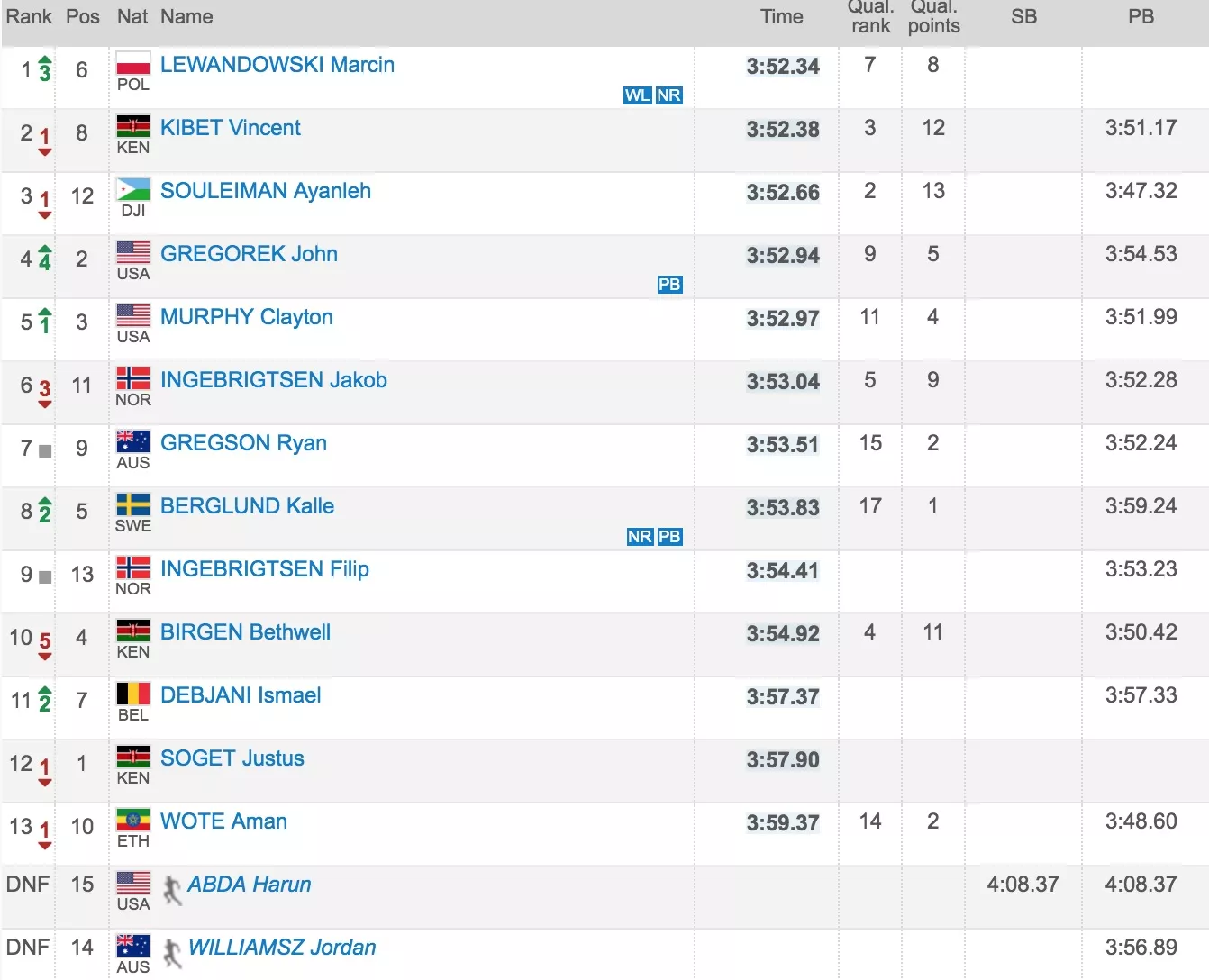The height and width of the screenshot is (980, 1209).
Task: Click the PB badge in Gregorek's row
Action: [x=669, y=285]
